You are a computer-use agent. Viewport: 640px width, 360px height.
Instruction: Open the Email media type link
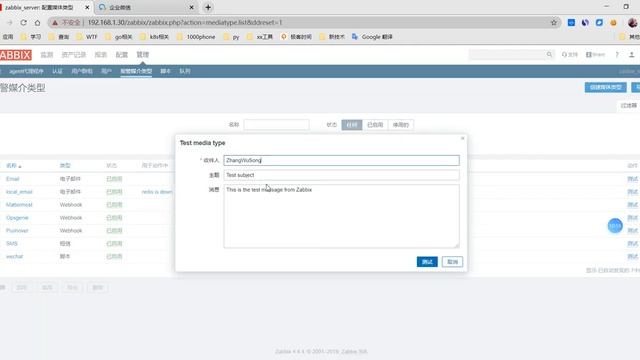point(13,179)
